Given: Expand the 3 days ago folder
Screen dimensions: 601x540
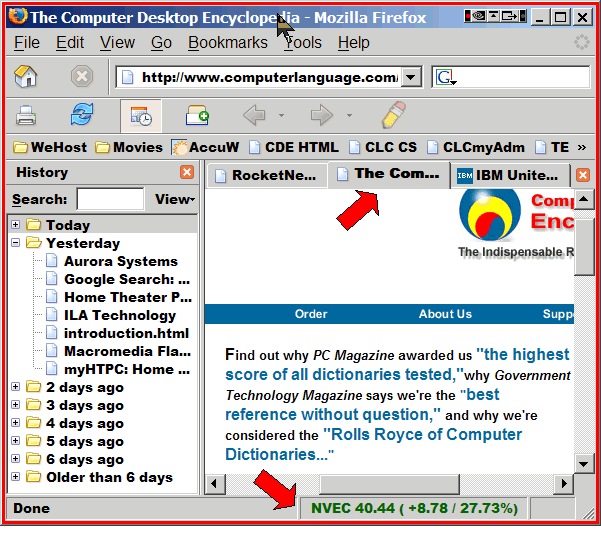Looking at the screenshot, I should point(16,405).
